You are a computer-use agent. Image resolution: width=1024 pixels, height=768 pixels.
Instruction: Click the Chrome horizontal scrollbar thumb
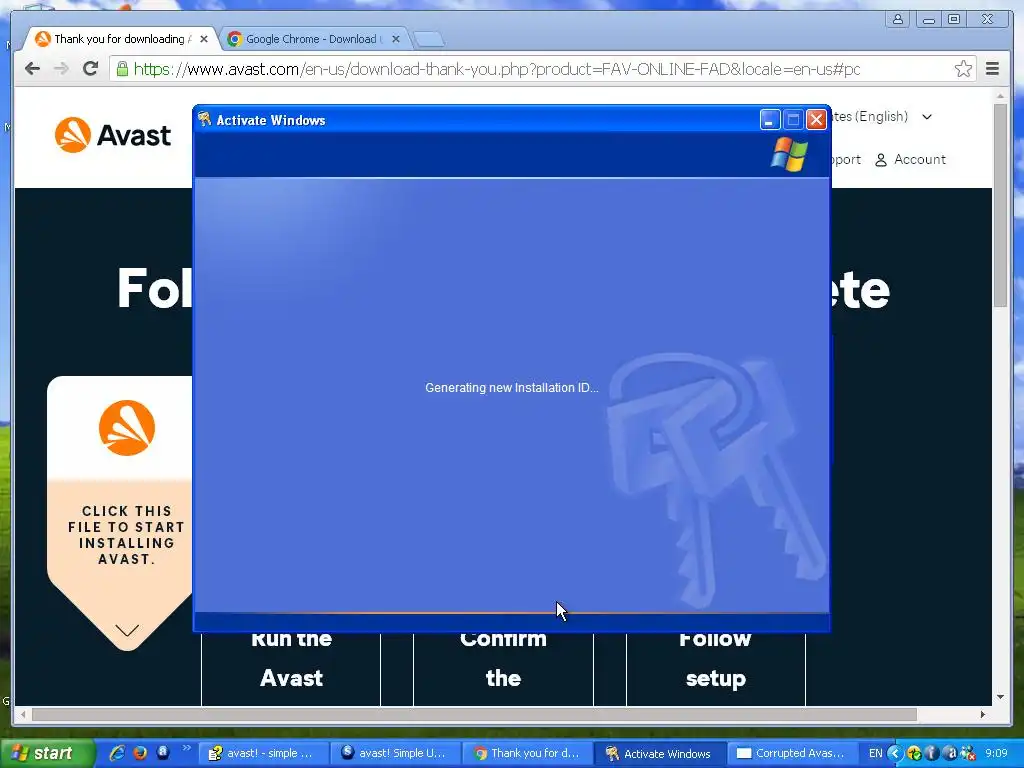(474, 714)
